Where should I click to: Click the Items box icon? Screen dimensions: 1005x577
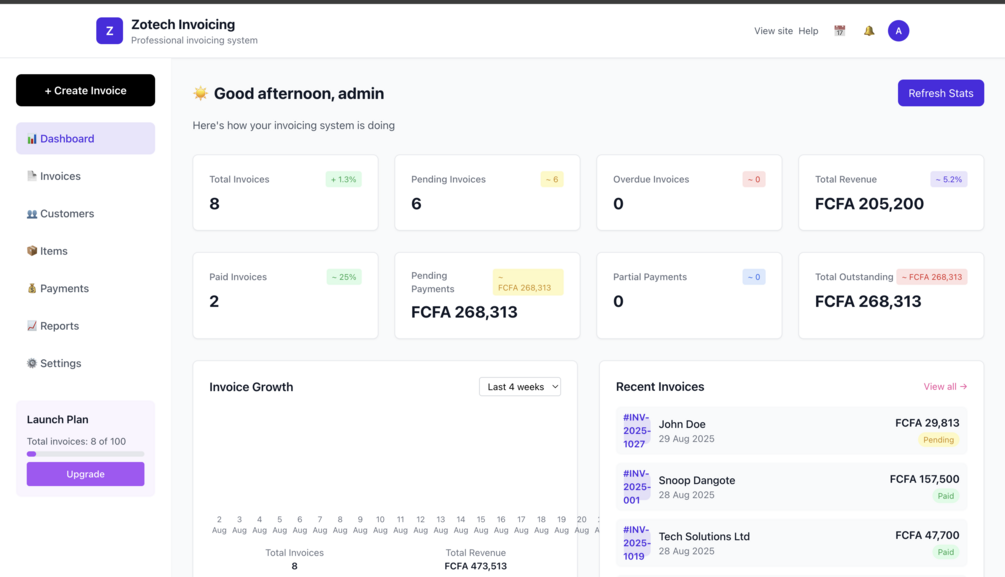pos(31,251)
